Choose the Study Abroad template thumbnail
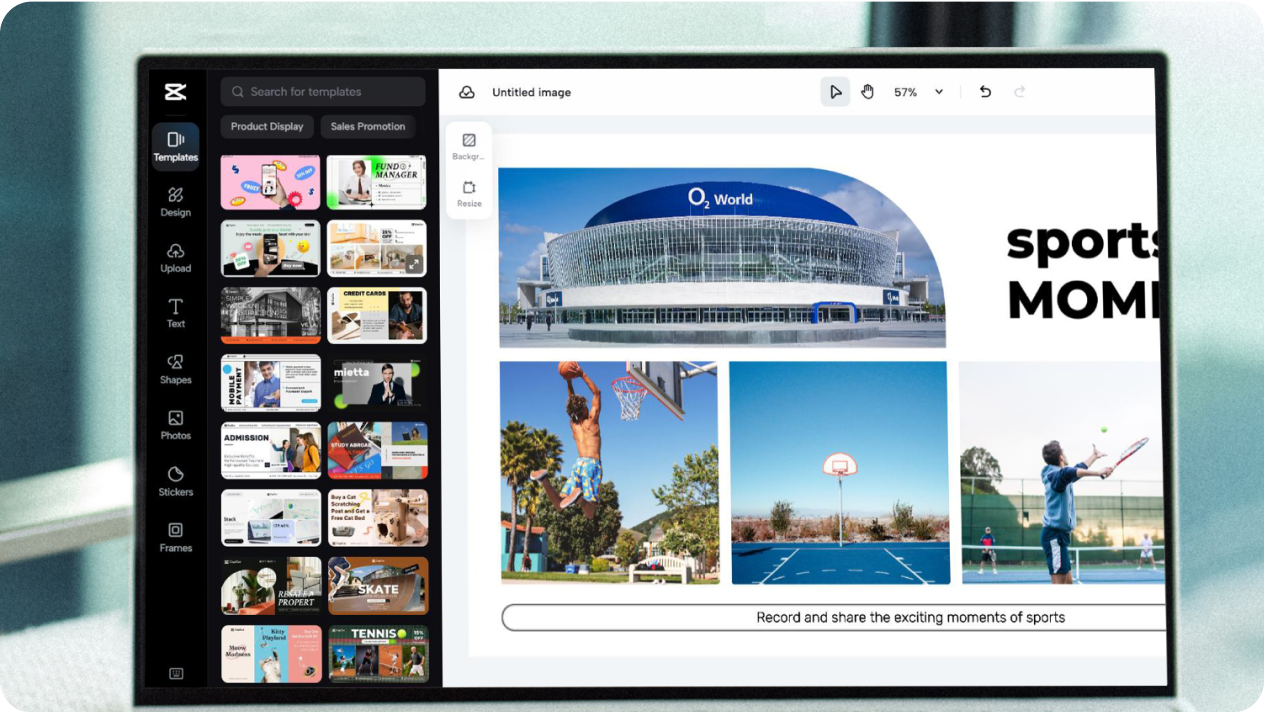The height and width of the screenshot is (712, 1264). pyautogui.click(x=377, y=450)
